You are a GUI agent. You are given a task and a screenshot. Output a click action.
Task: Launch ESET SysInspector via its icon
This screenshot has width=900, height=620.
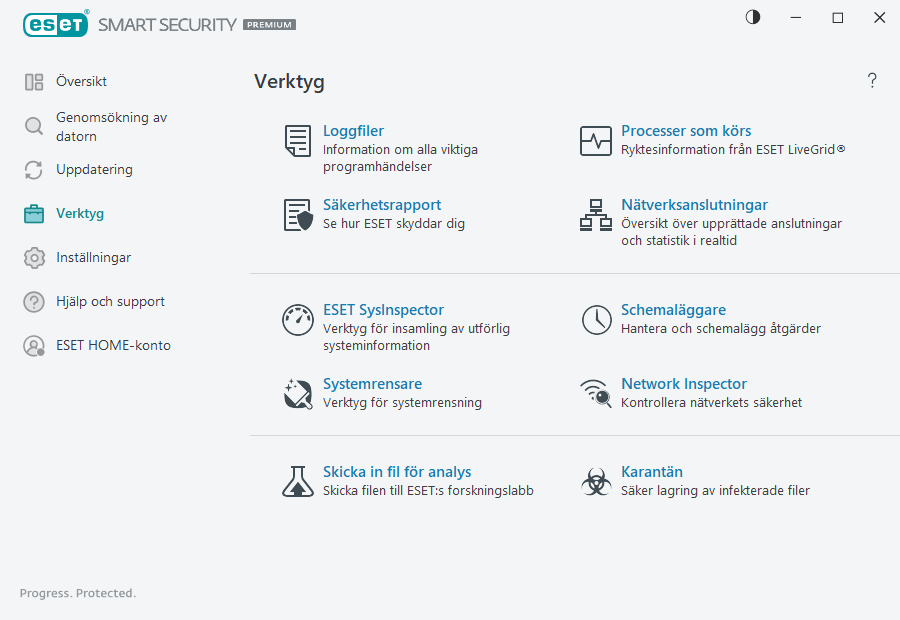click(x=297, y=320)
